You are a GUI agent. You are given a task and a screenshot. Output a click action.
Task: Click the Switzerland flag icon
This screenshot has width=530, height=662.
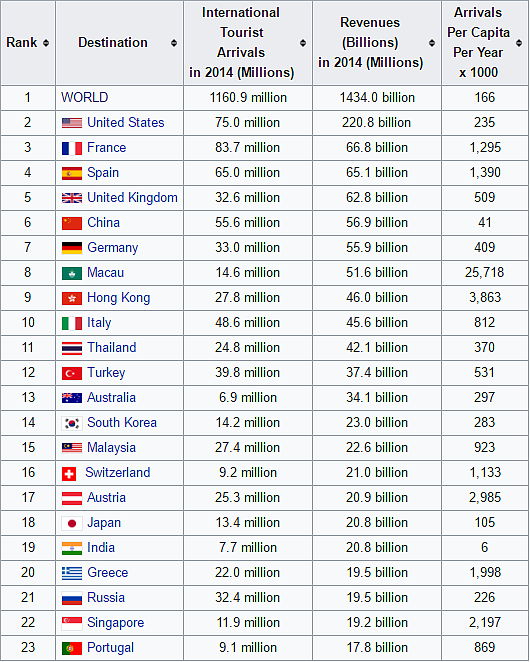click(x=68, y=474)
